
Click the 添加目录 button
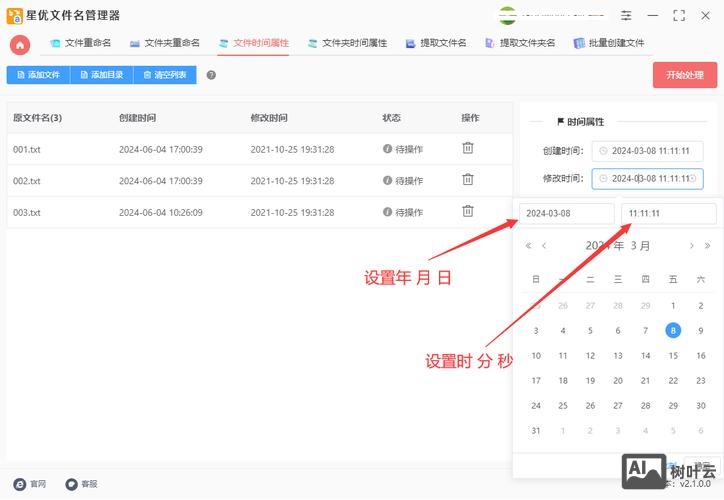pos(102,75)
